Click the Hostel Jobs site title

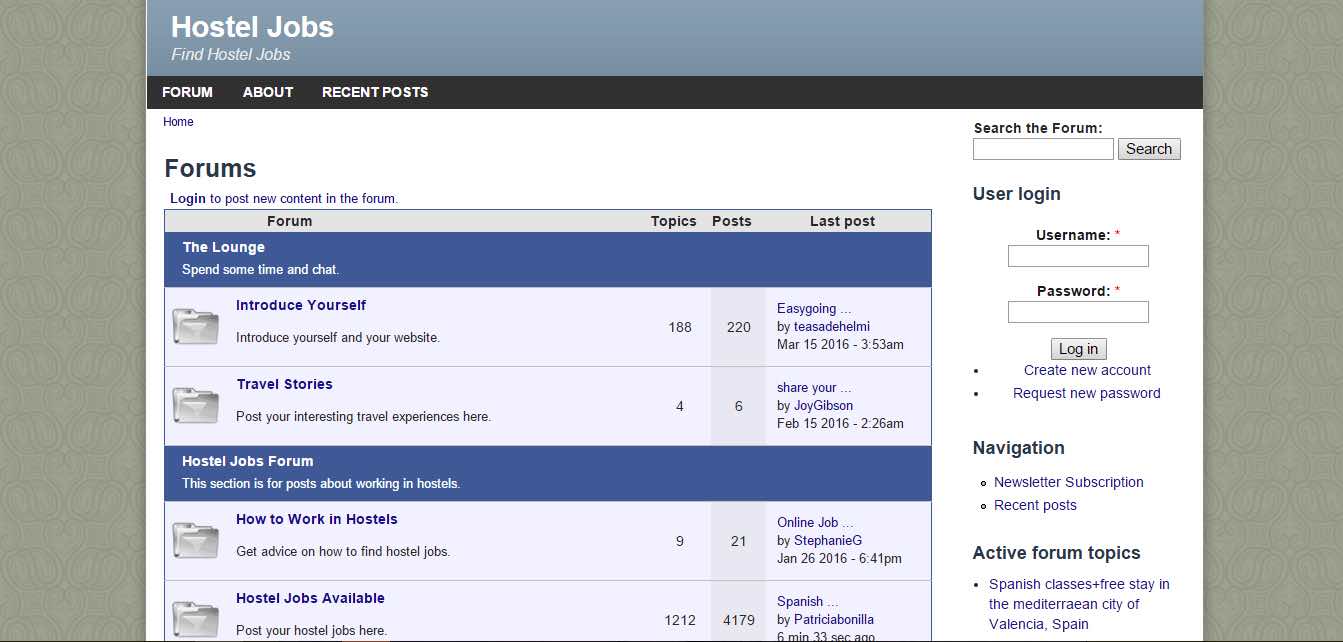click(252, 27)
